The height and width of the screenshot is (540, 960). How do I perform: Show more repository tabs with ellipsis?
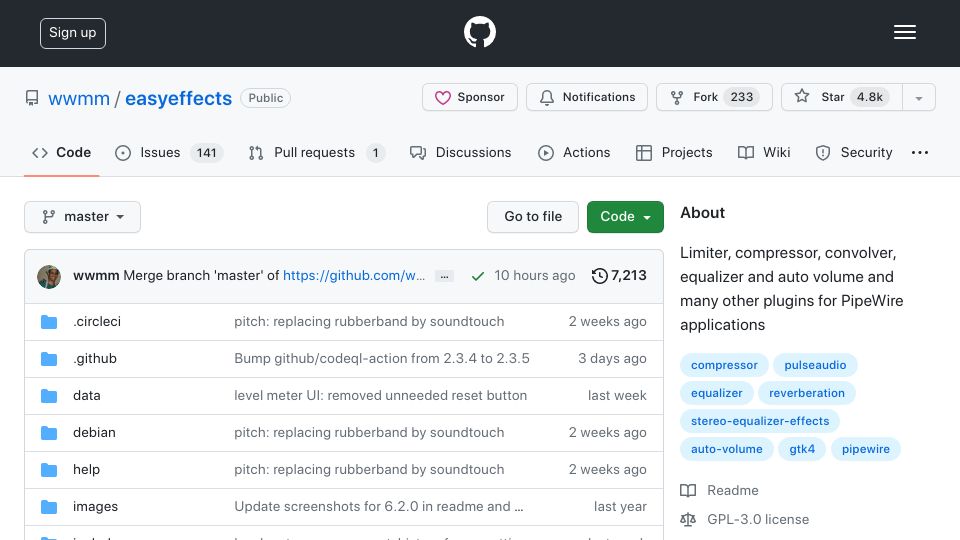coord(920,152)
